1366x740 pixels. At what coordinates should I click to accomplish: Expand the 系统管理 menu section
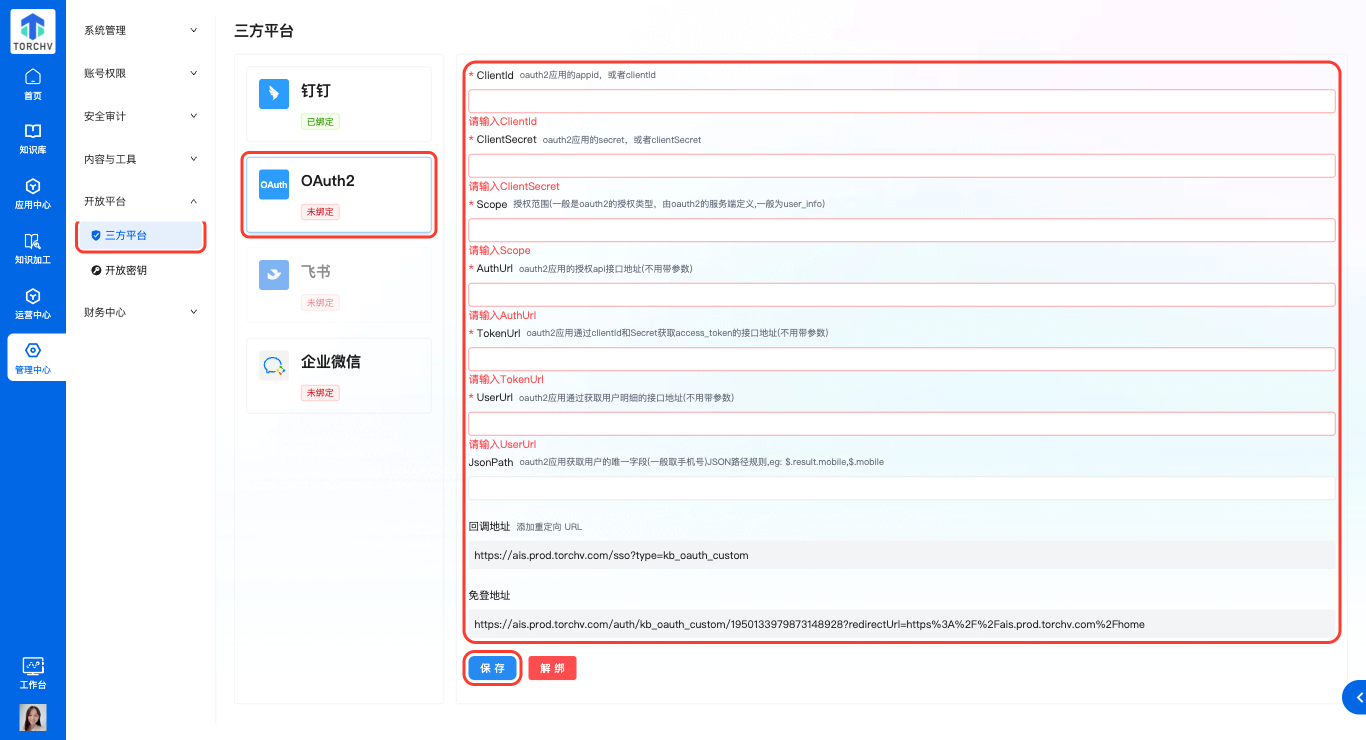[140, 30]
